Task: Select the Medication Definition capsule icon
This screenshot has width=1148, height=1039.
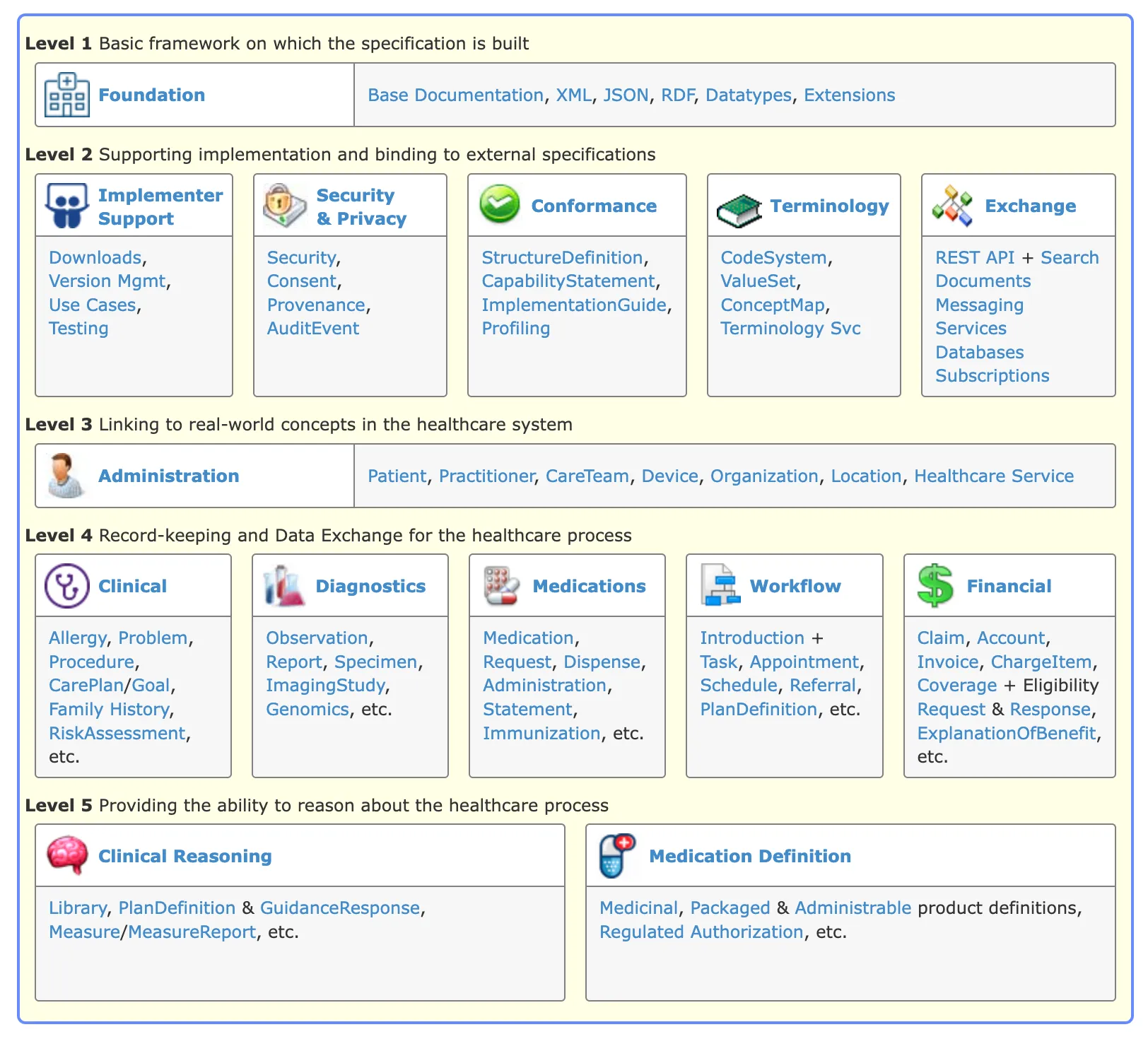Action: pyautogui.click(x=616, y=855)
